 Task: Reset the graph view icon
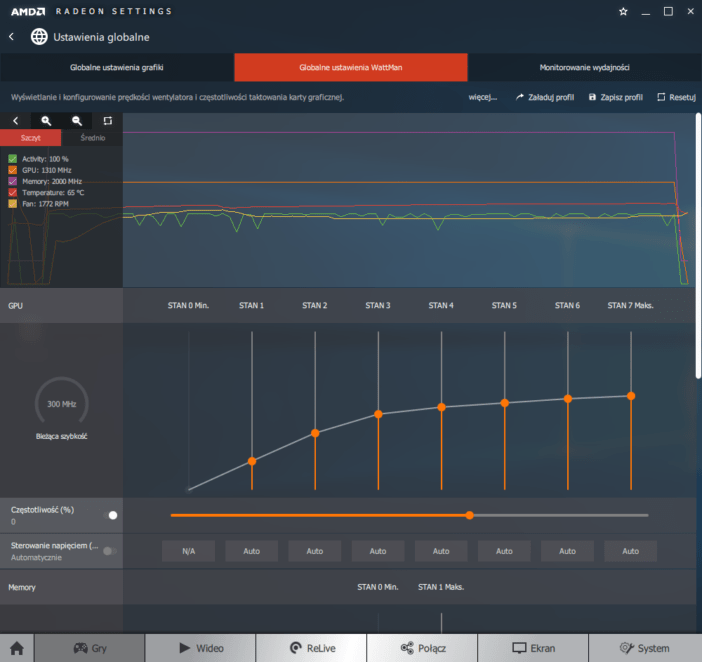pyautogui.click(x=107, y=120)
